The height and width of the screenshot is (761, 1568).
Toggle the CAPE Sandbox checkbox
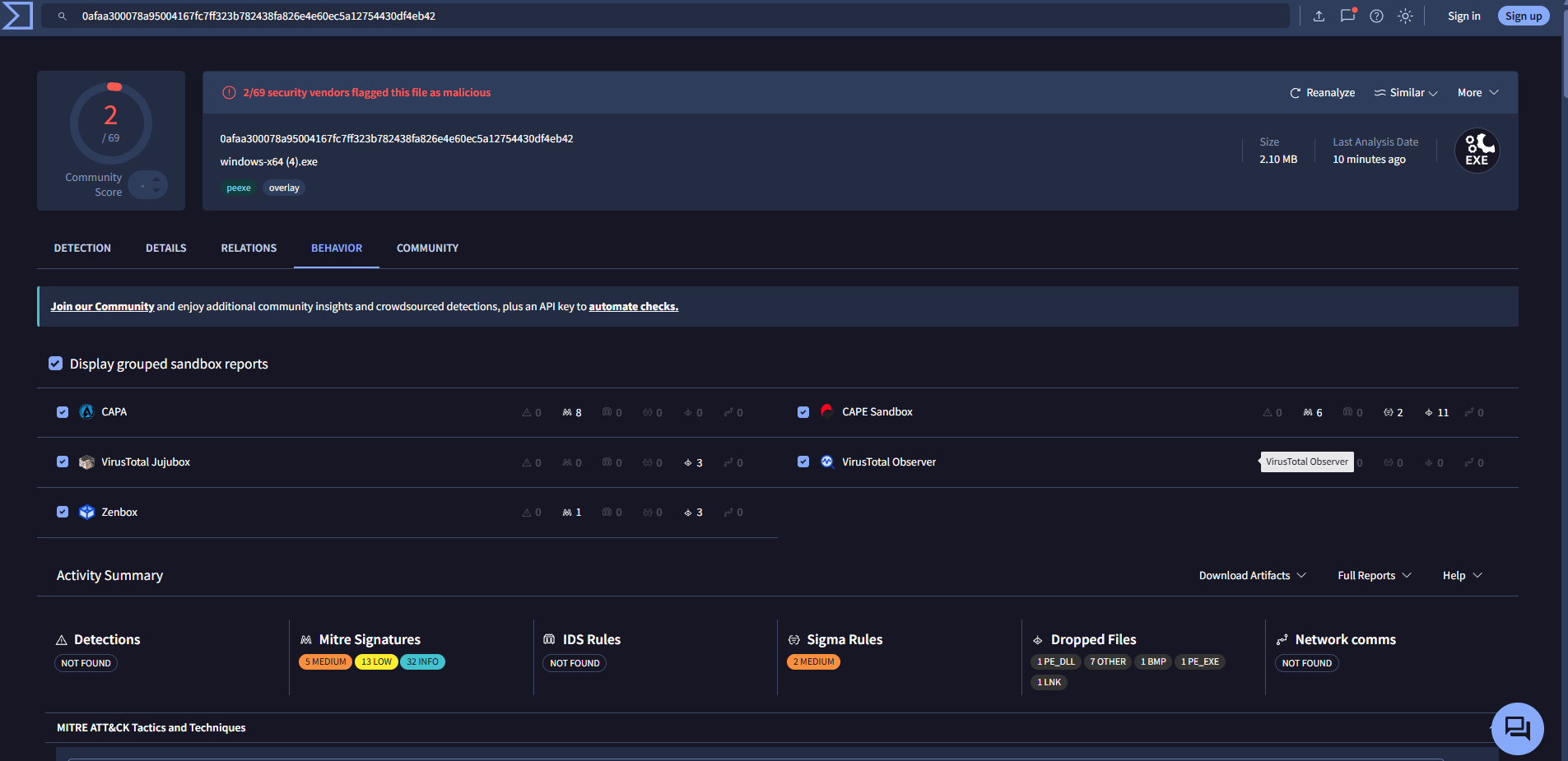coord(803,411)
